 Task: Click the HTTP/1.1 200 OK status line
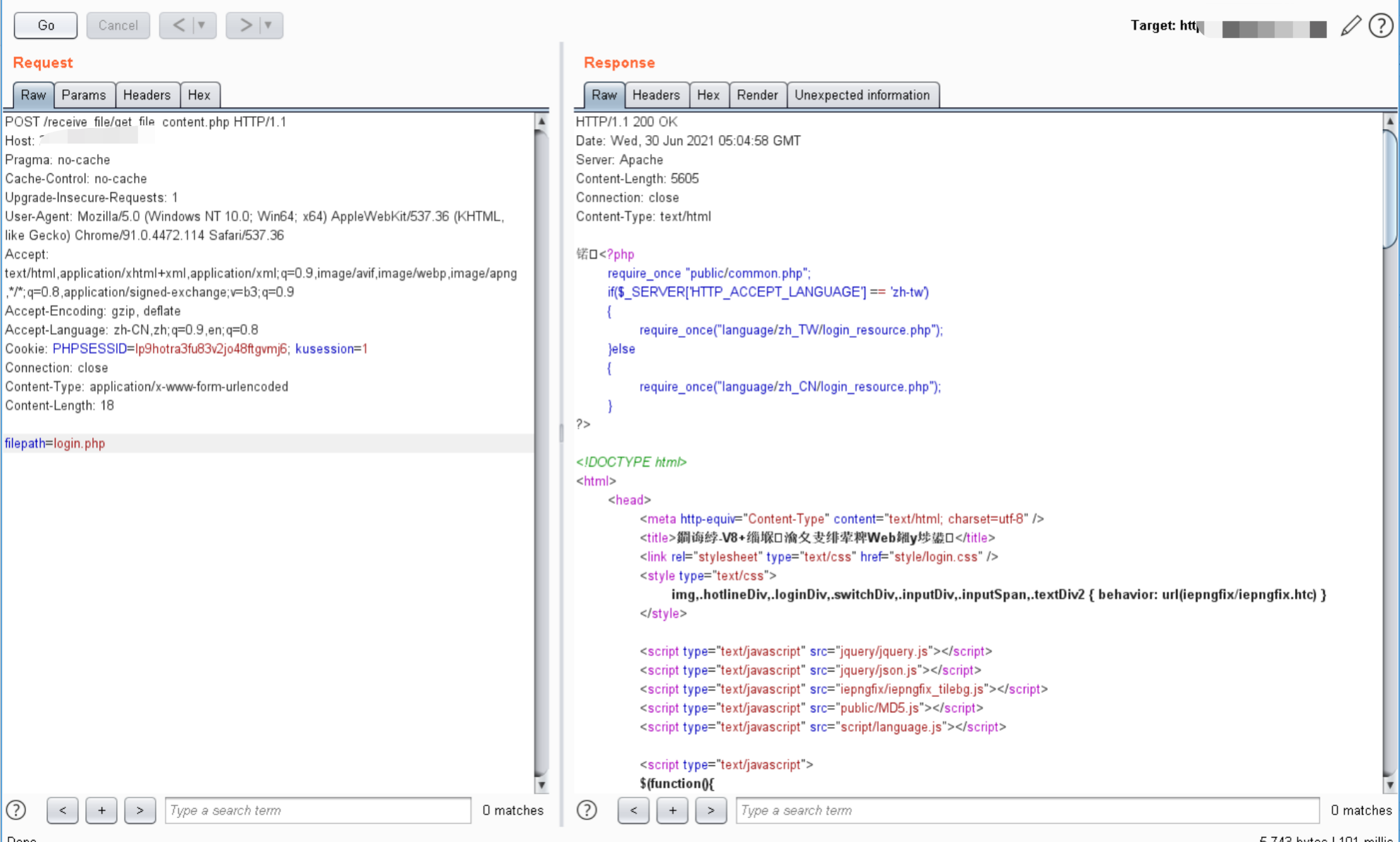pos(627,122)
